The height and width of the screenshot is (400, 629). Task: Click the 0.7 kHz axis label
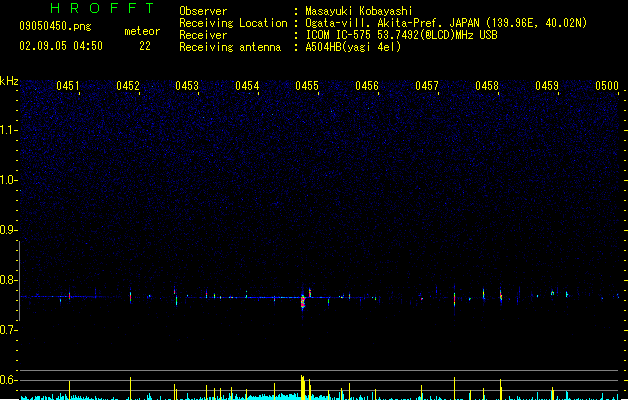point(8,330)
